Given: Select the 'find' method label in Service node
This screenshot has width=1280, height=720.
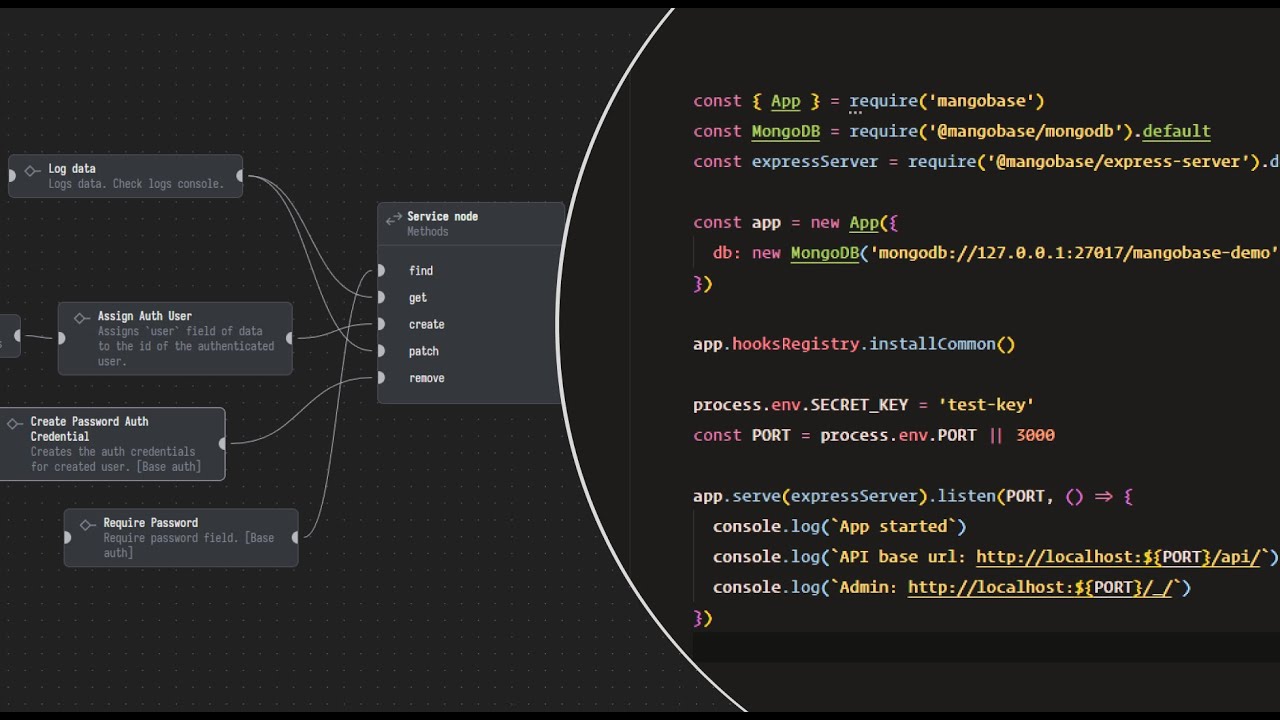Looking at the screenshot, I should pyautogui.click(x=421, y=271).
